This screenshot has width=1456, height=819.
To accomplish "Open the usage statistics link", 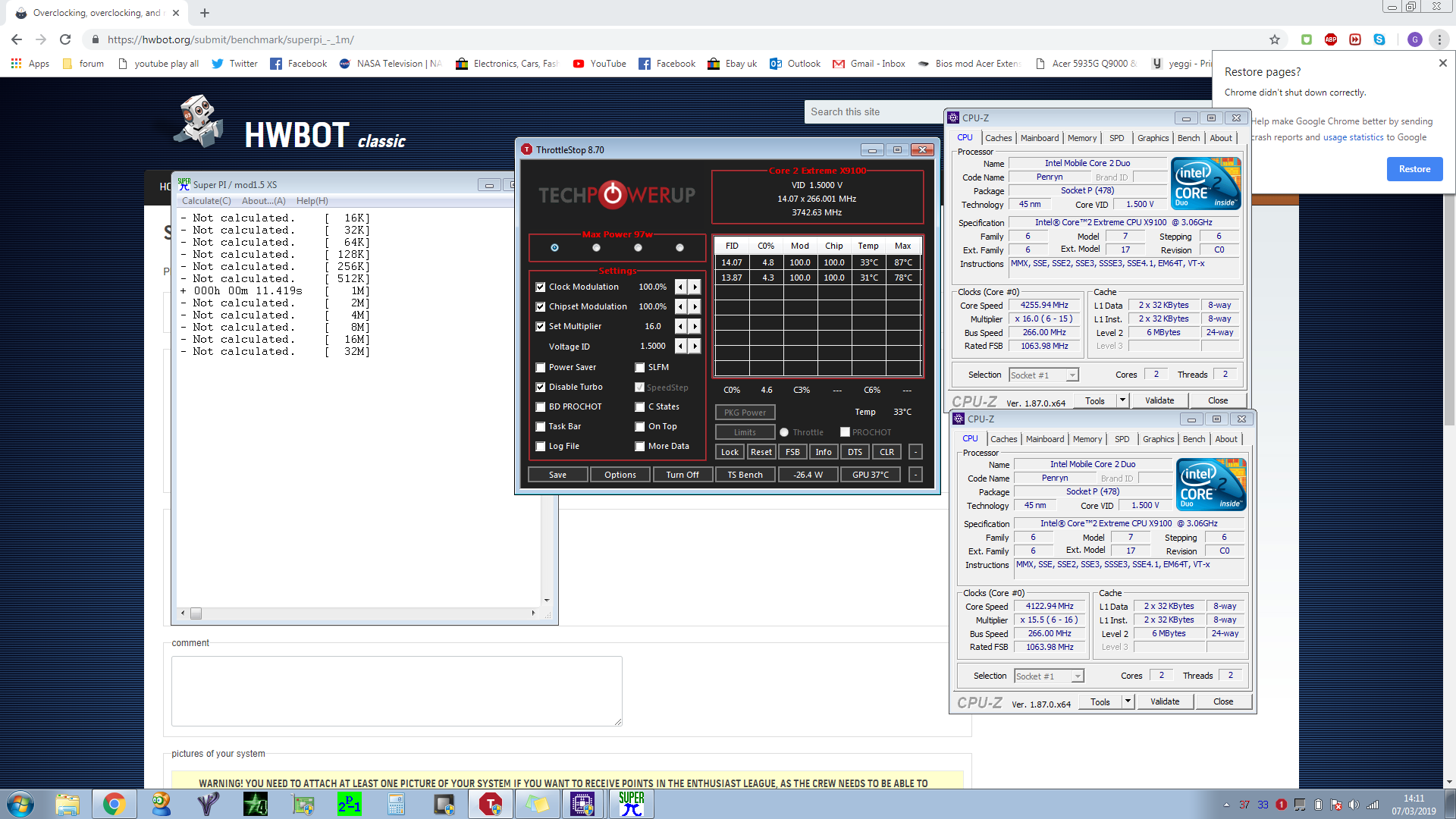I will coord(1354,137).
